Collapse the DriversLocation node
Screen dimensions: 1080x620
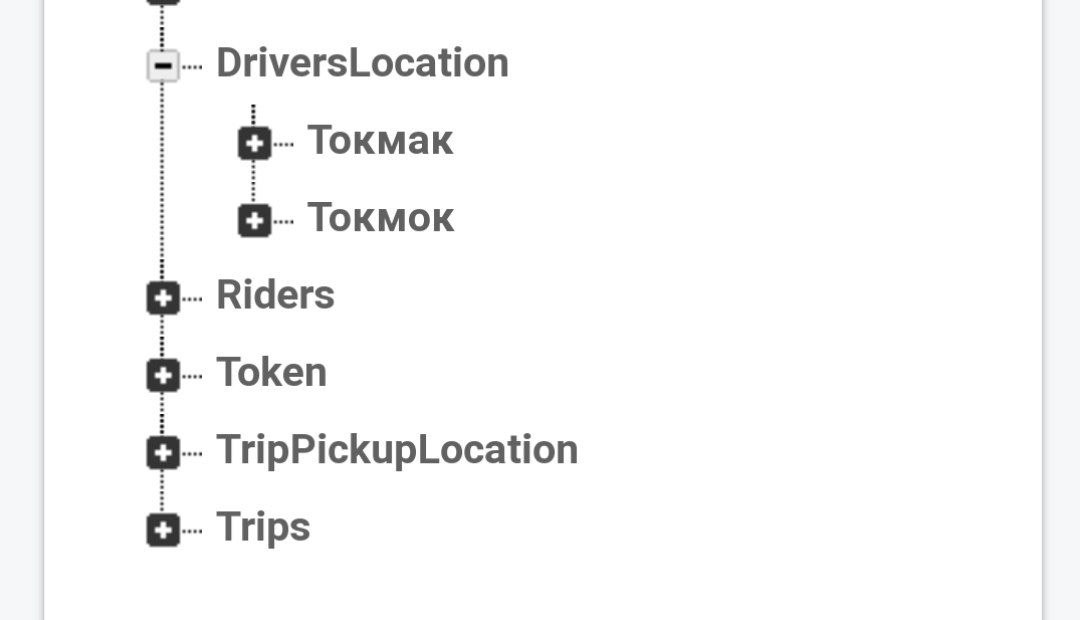[163, 66]
